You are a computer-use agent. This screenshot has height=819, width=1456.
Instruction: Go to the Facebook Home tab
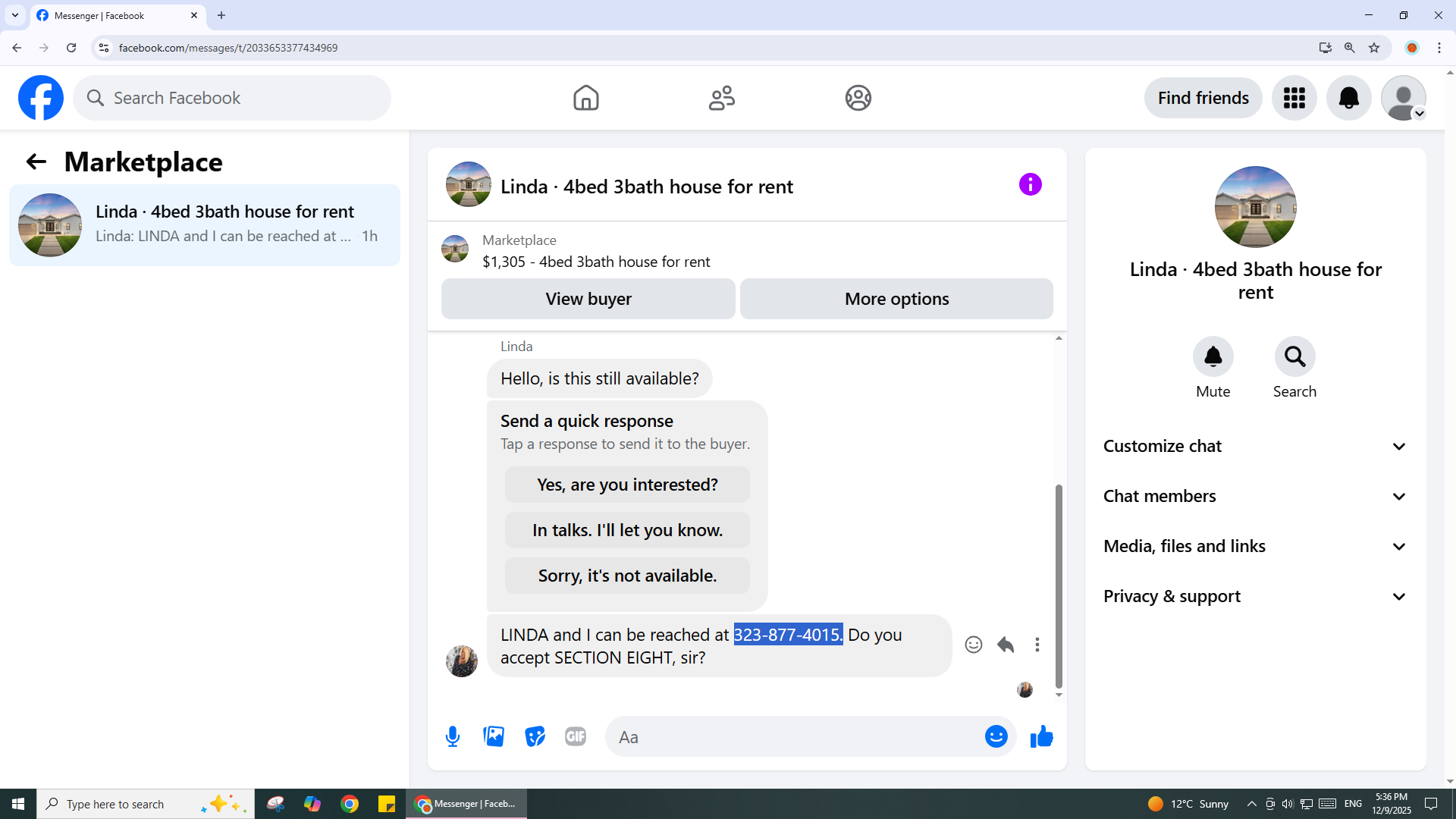[x=585, y=98]
